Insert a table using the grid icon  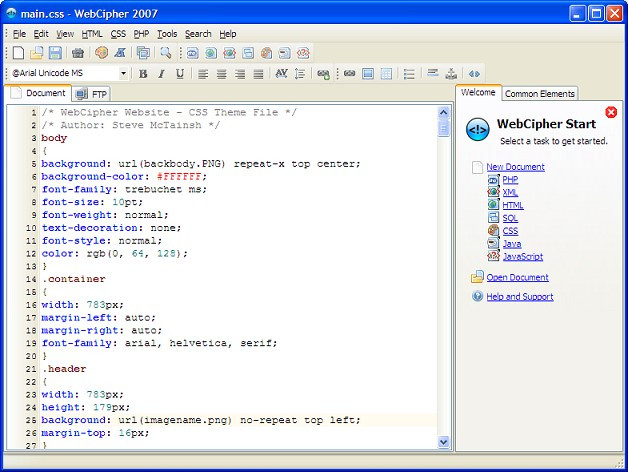(386, 74)
